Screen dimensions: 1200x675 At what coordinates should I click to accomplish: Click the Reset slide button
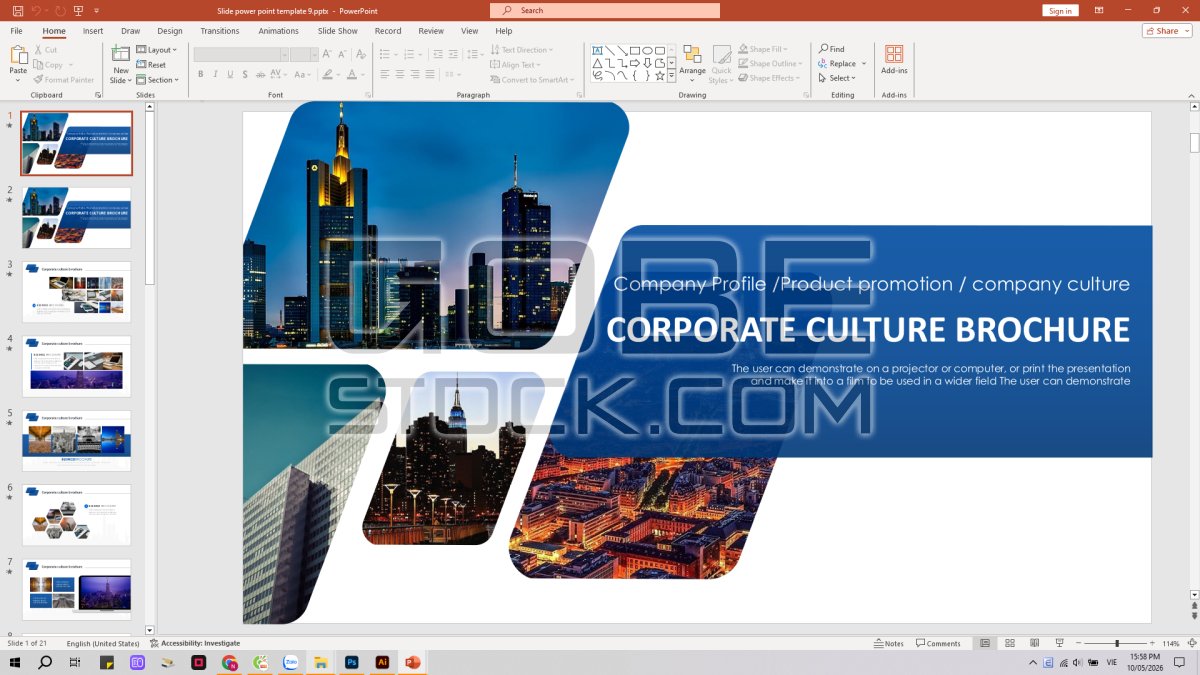[151, 65]
